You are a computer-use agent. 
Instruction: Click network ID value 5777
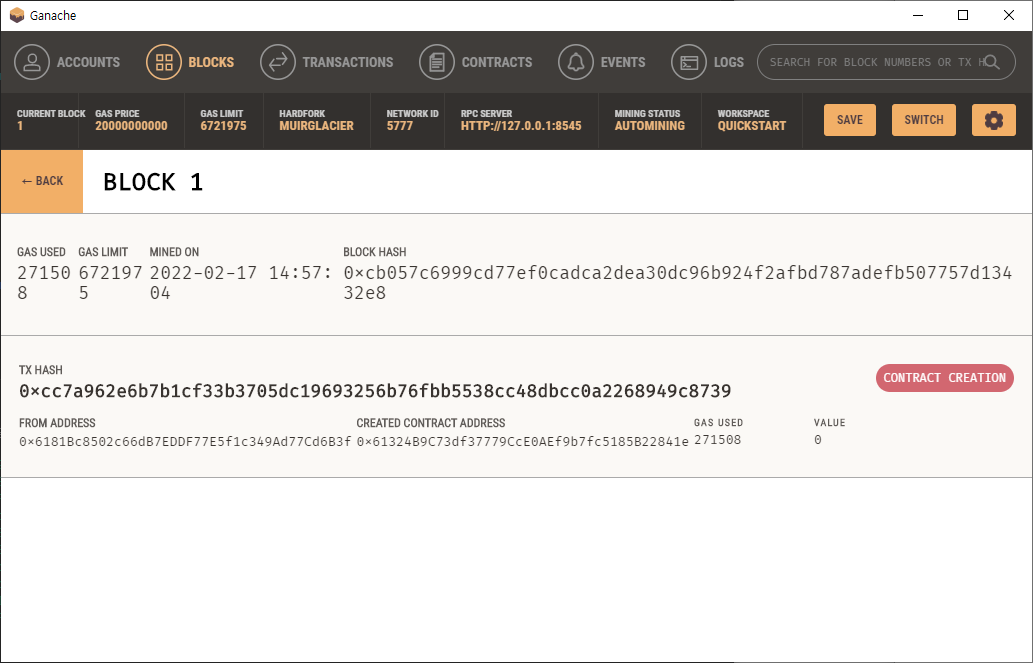coord(400,126)
